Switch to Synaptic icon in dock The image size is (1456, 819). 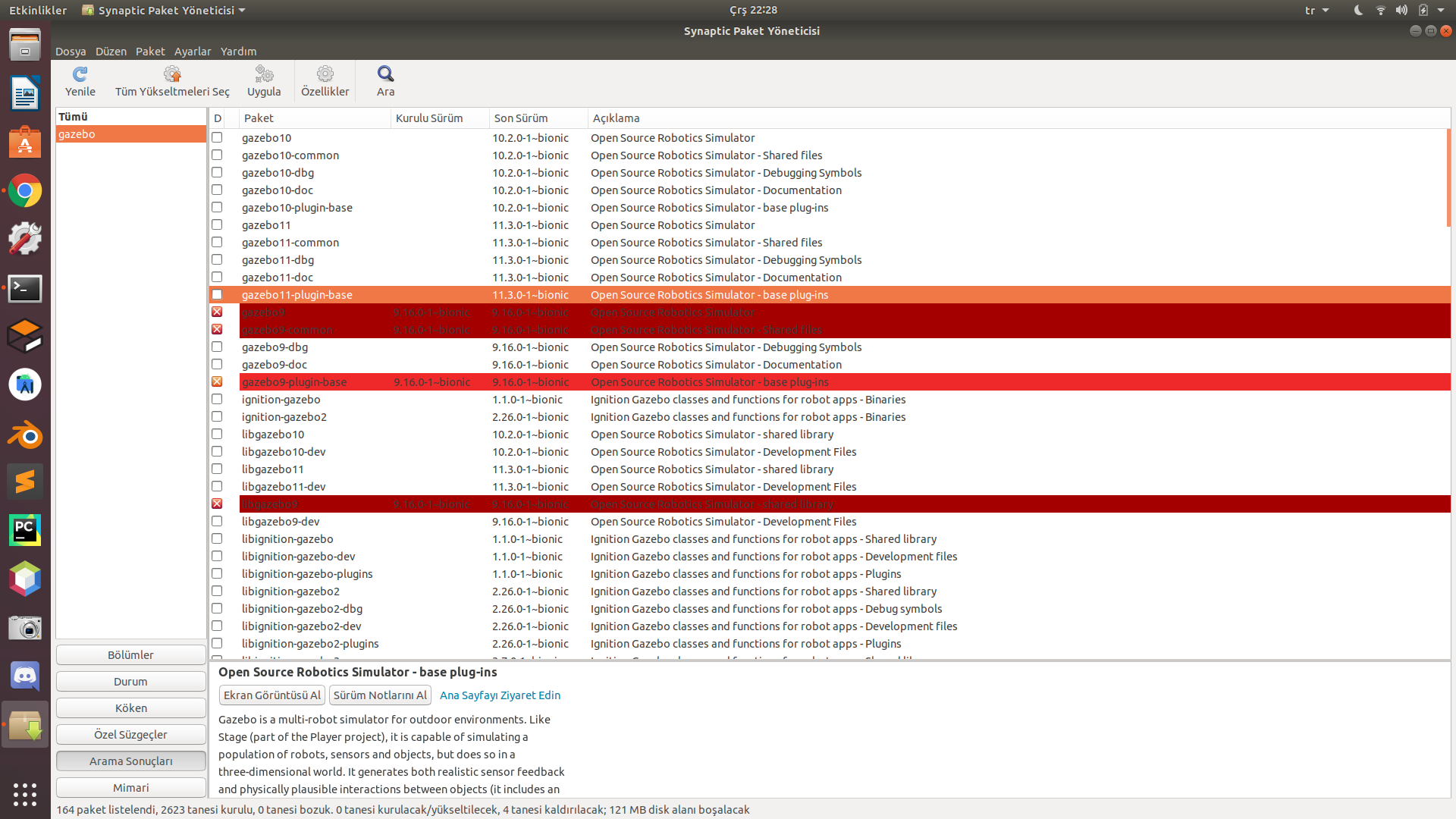click(25, 725)
